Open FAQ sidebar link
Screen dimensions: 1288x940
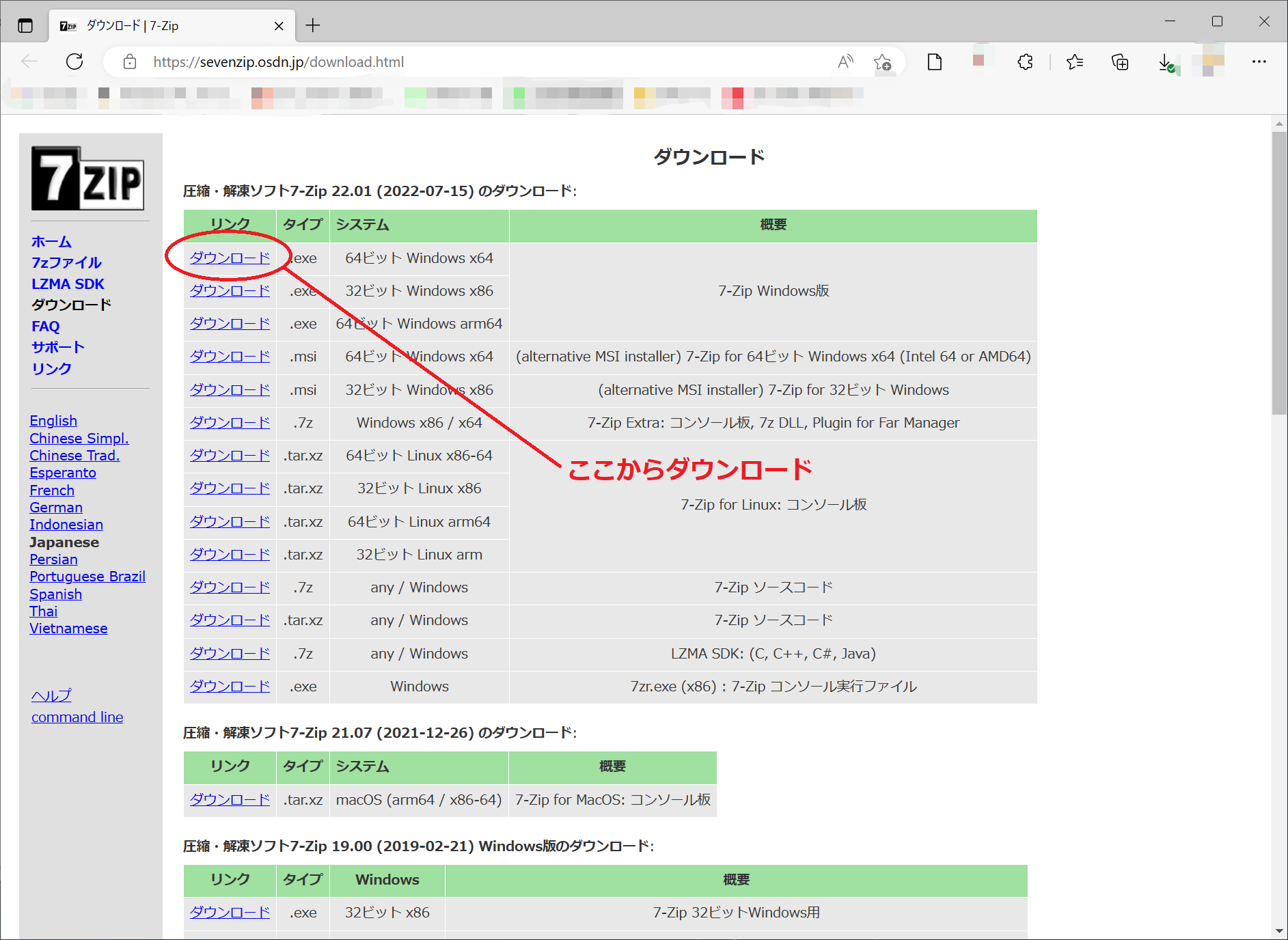tap(45, 326)
